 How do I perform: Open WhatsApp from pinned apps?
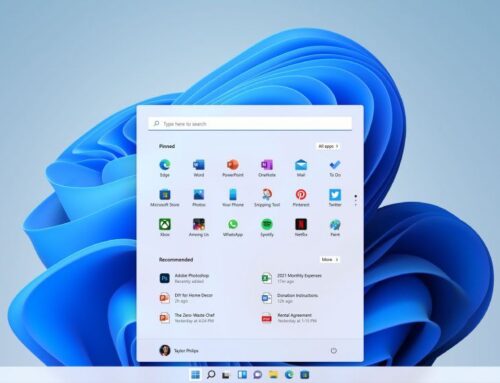click(x=233, y=228)
